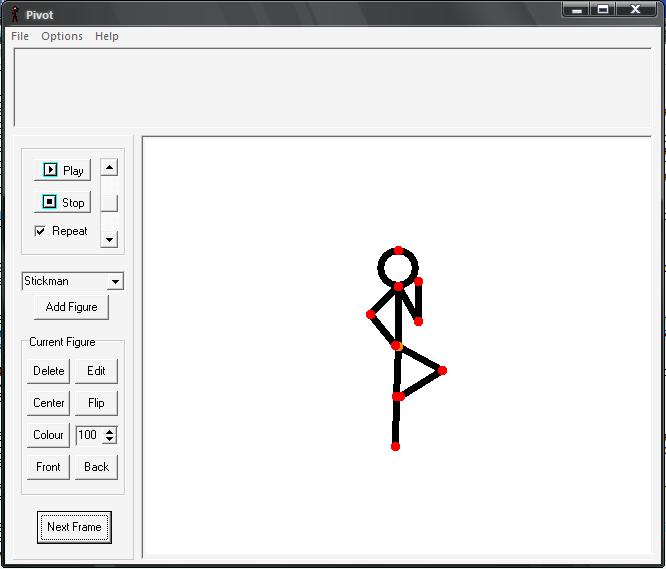Click the Next Frame button

click(x=74, y=527)
